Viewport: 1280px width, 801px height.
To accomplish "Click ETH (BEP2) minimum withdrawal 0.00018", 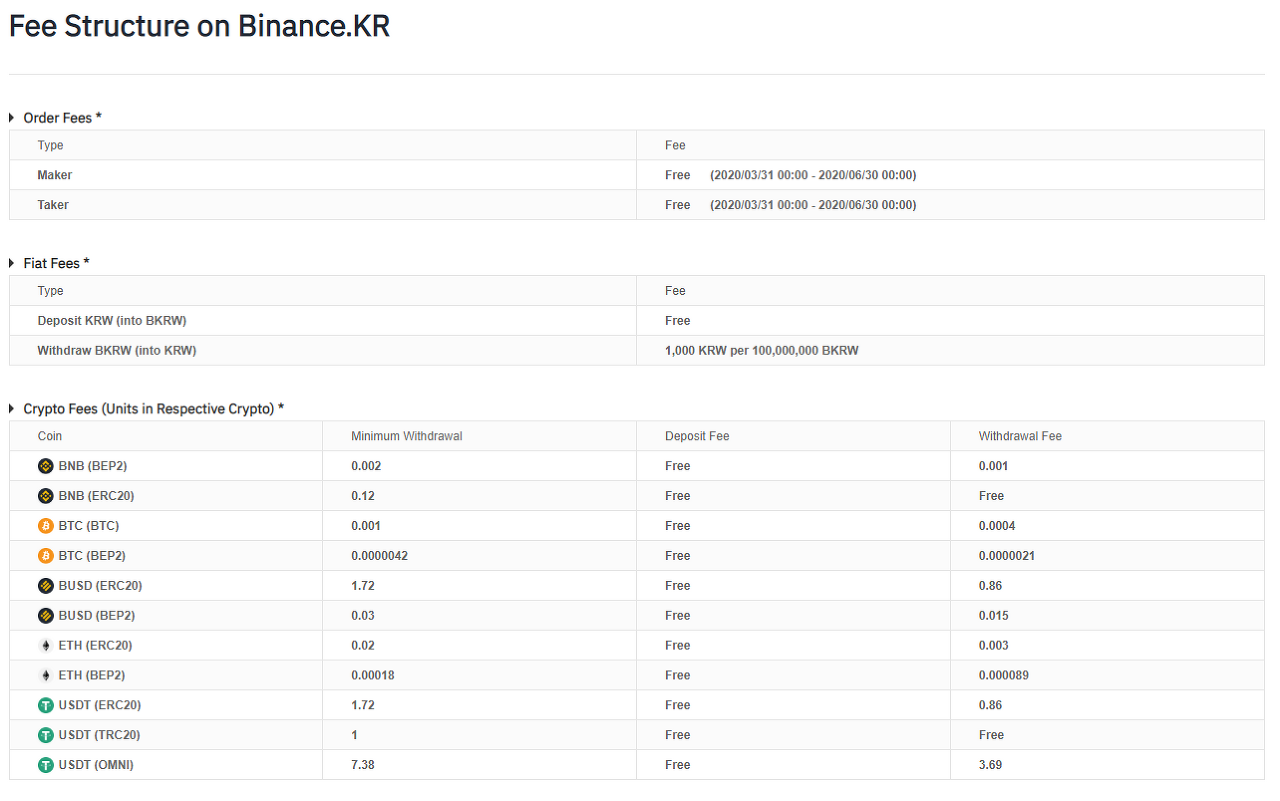I will (373, 676).
